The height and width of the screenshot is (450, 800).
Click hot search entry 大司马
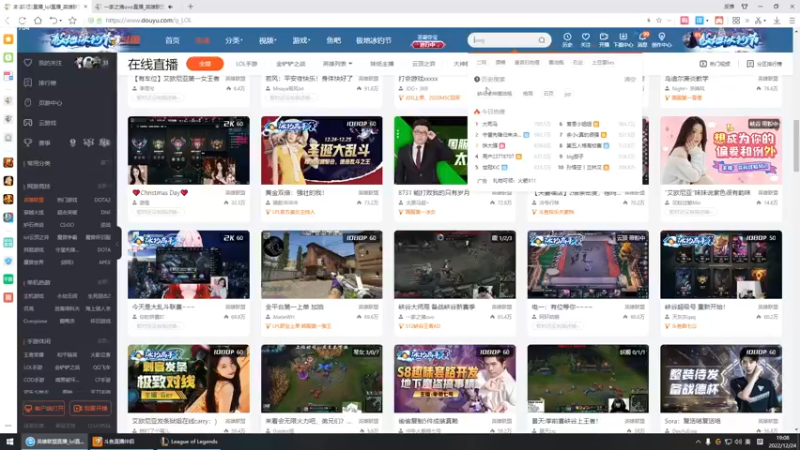pyautogui.click(x=489, y=124)
